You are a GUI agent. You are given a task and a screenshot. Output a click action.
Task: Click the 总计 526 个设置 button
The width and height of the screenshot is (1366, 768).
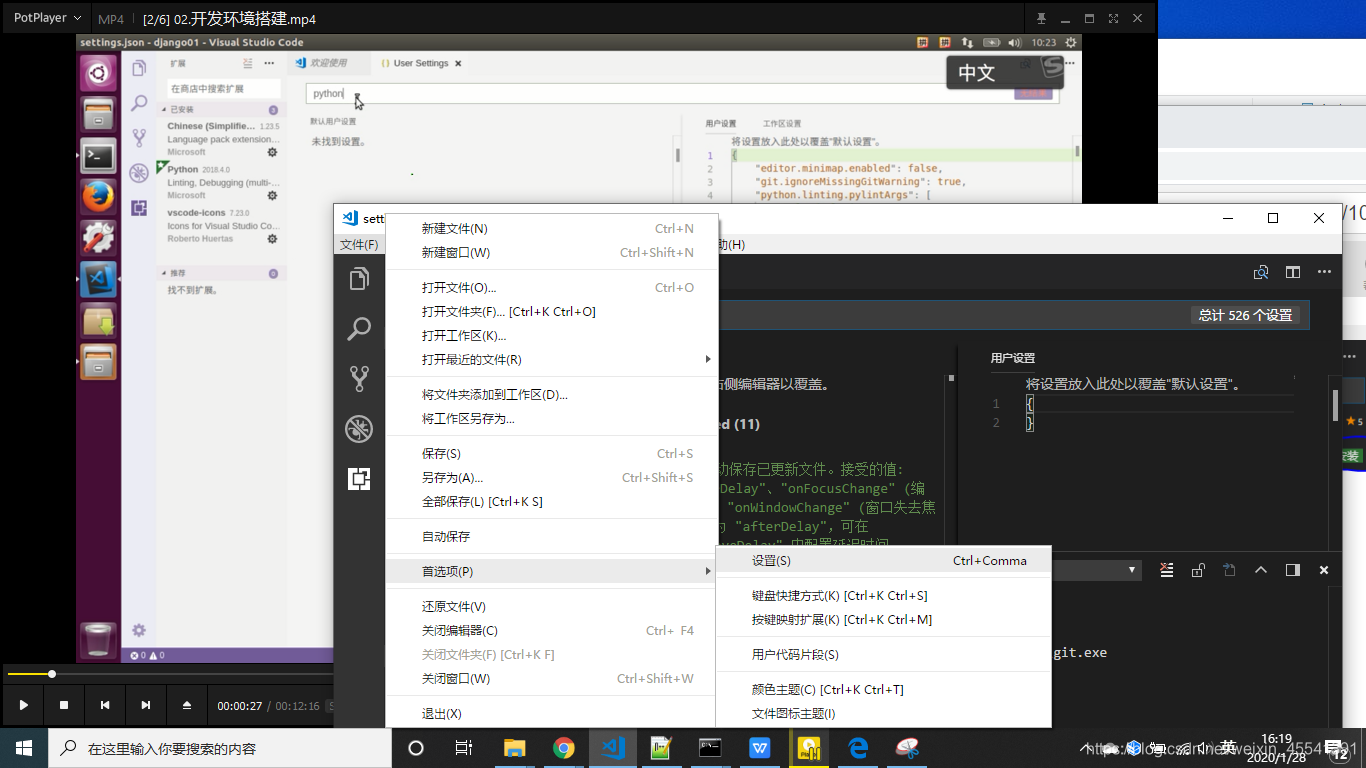pos(1245,314)
